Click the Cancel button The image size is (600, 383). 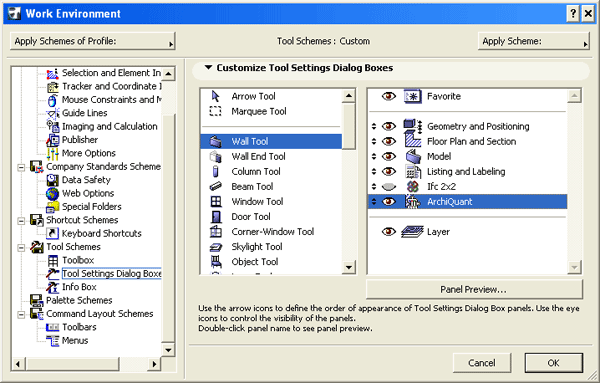point(482,363)
